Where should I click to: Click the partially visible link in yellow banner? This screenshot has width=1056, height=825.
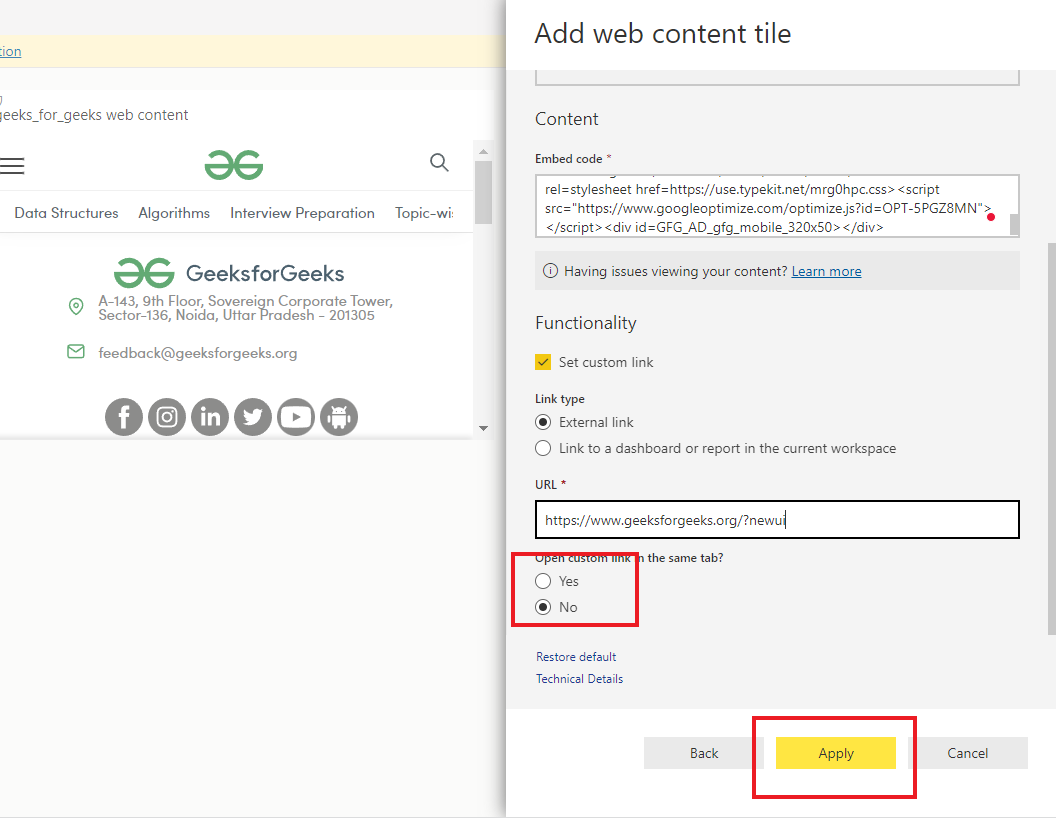coord(11,51)
